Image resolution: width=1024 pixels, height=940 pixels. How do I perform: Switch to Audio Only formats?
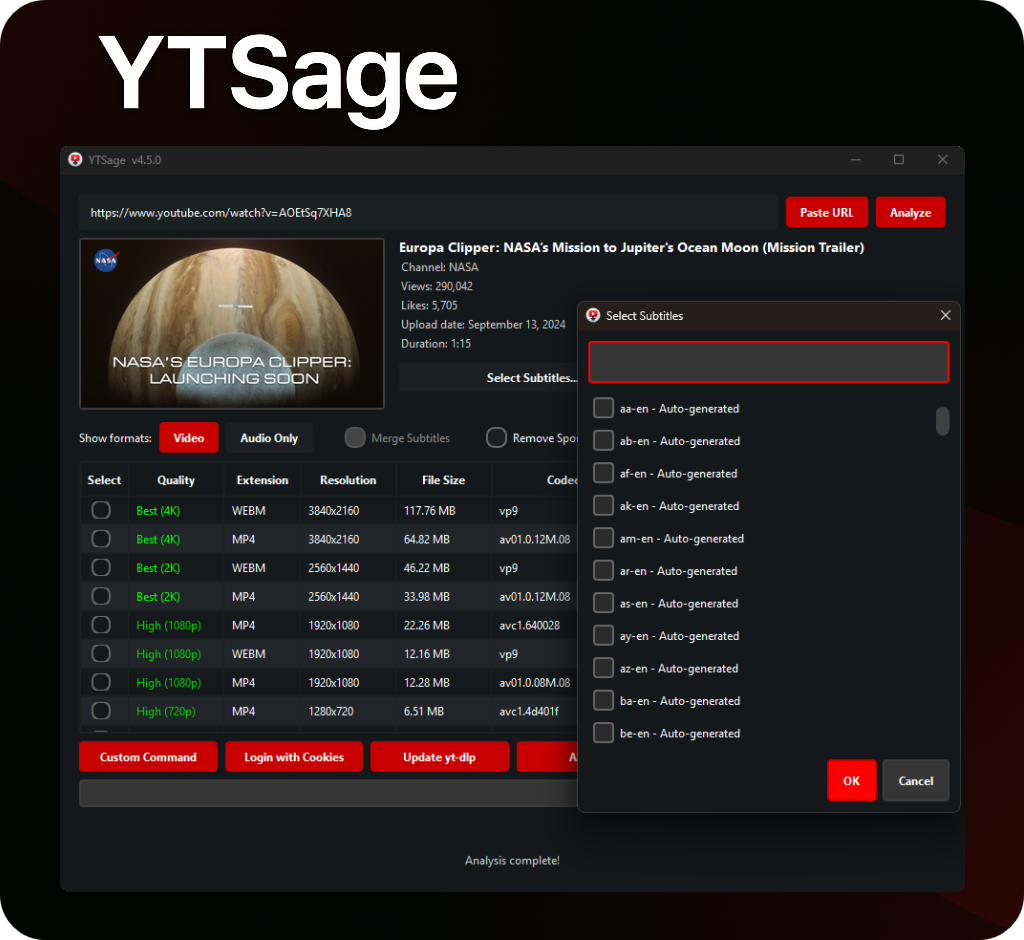(x=269, y=438)
